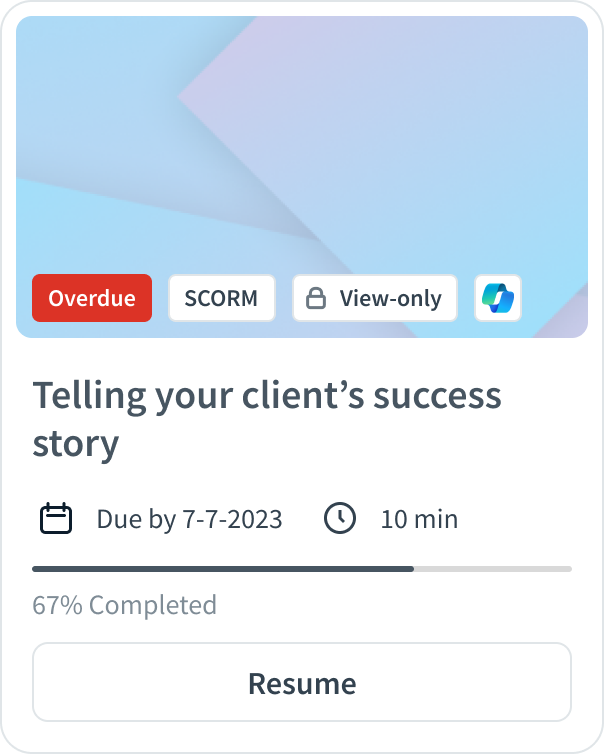Viewport: 604px width, 754px height.
Task: Click the View-only label text
Action: click(390, 298)
